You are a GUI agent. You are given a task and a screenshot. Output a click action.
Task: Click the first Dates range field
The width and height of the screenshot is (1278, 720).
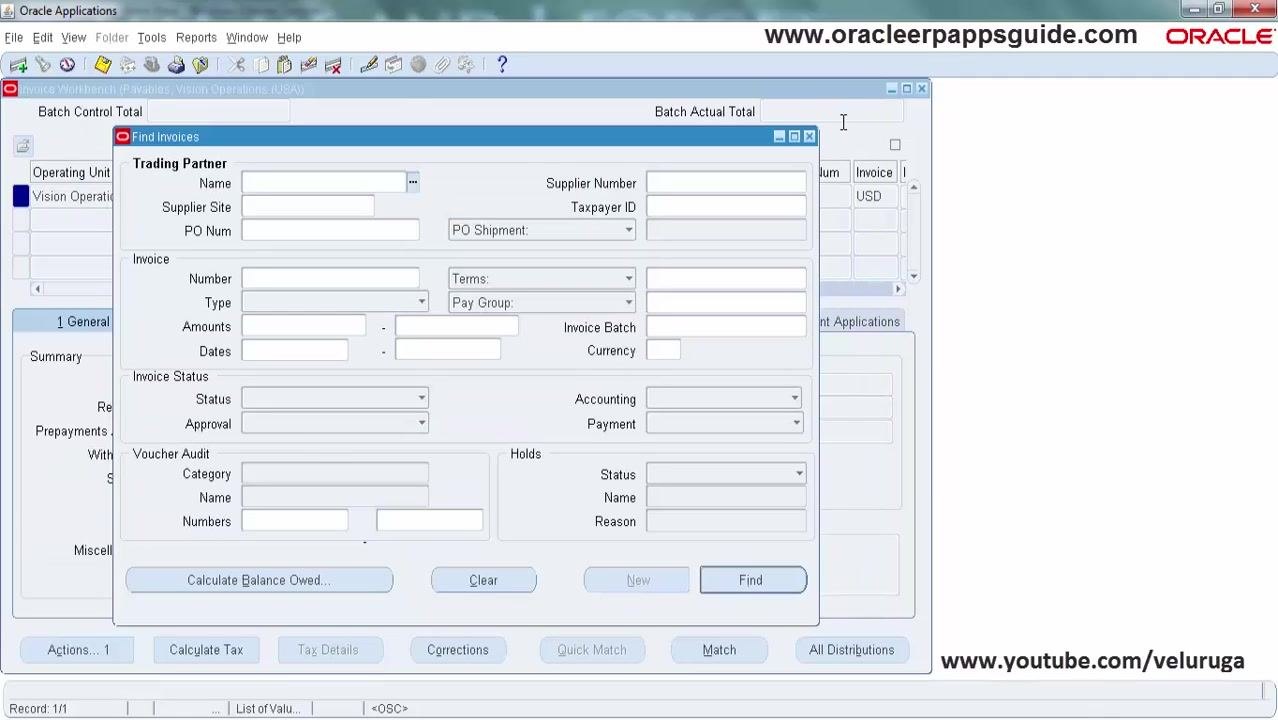pyautogui.click(x=295, y=351)
